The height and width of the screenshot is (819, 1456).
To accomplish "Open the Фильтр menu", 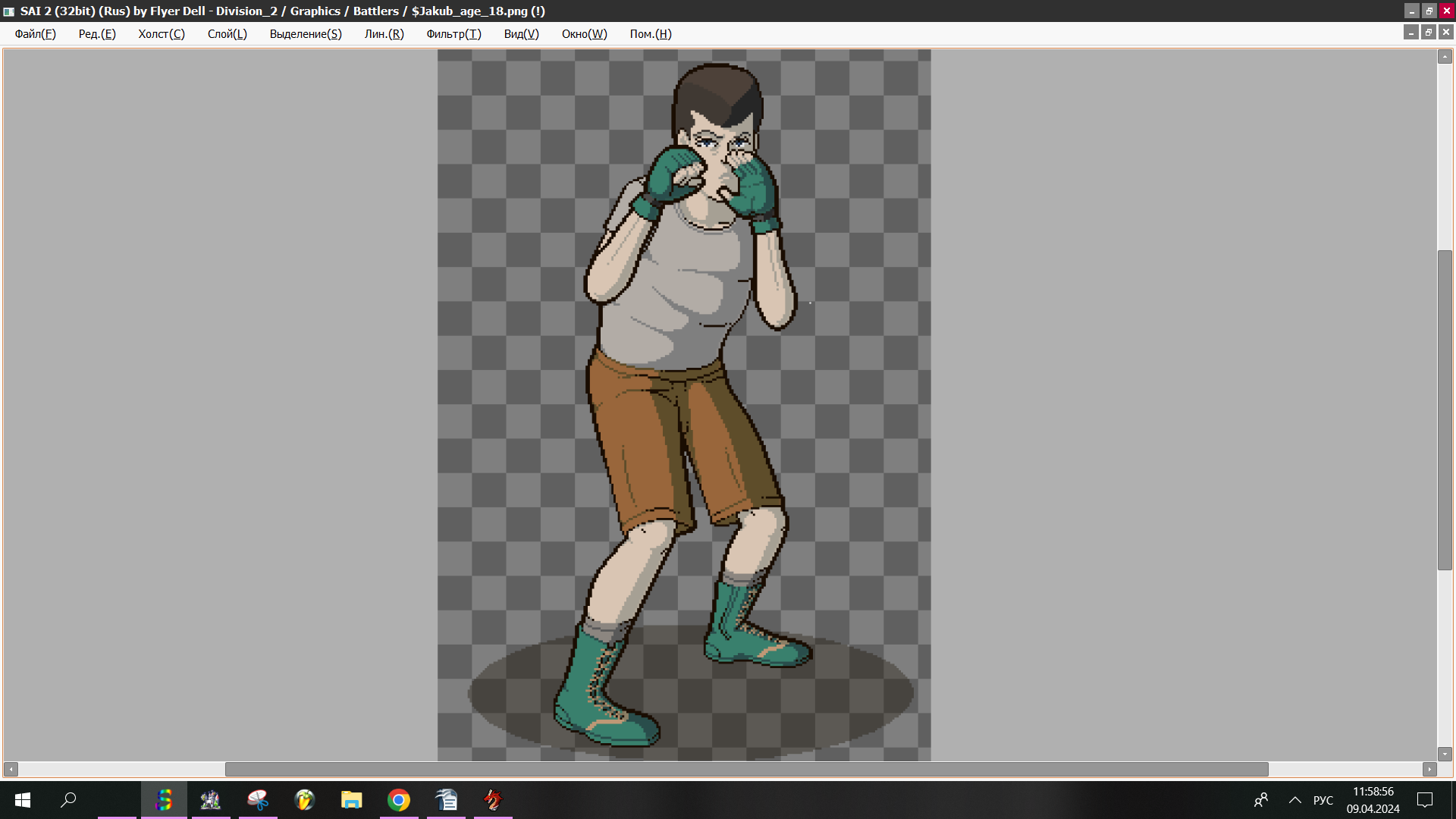I will [453, 34].
